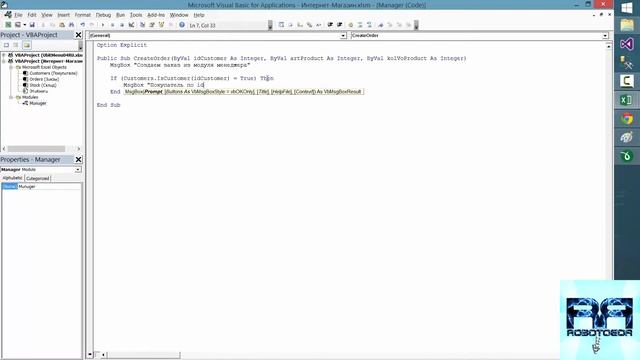Indent the selected code lines
This screenshot has width=640, height=360.
(330, 25)
